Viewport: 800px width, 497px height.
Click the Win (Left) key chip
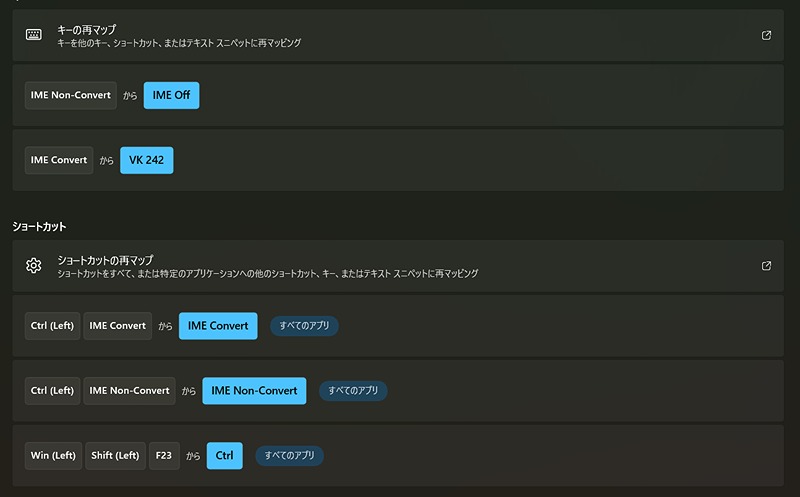click(x=53, y=456)
